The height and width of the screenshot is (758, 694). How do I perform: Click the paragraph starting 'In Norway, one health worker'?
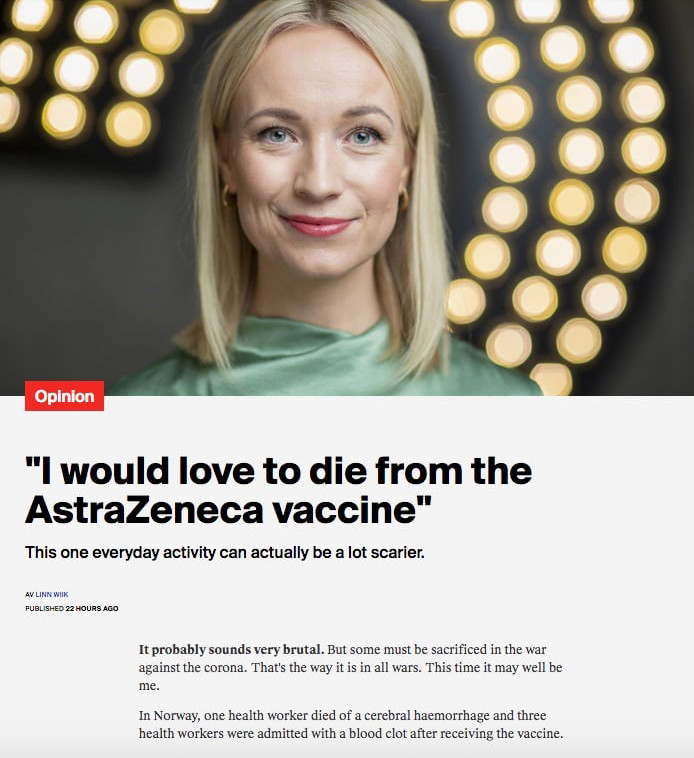pos(351,724)
